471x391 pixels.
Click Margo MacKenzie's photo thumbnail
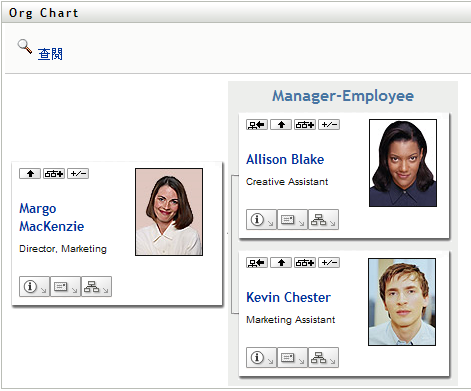(169, 212)
